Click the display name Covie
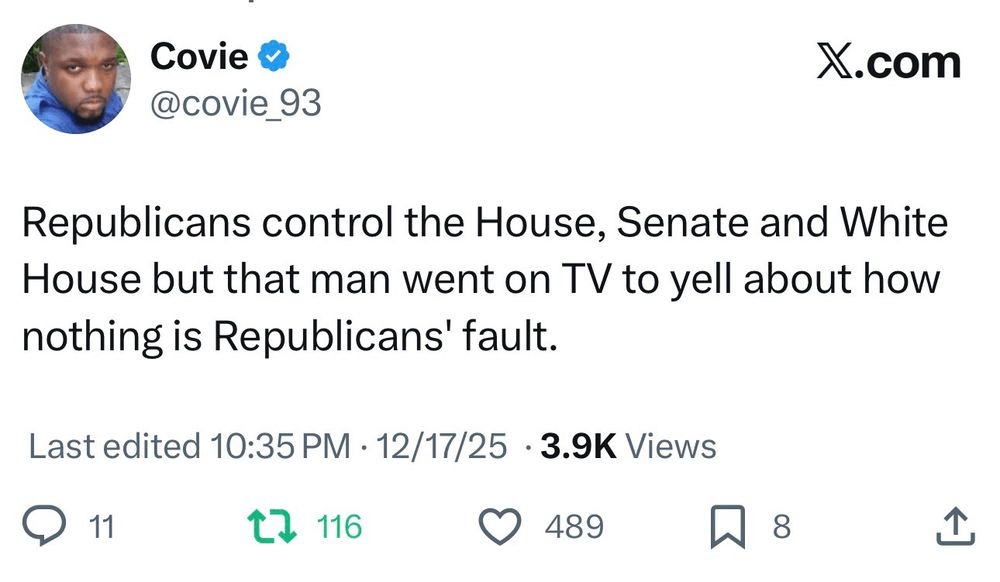The image size is (1000, 582). [x=199, y=57]
